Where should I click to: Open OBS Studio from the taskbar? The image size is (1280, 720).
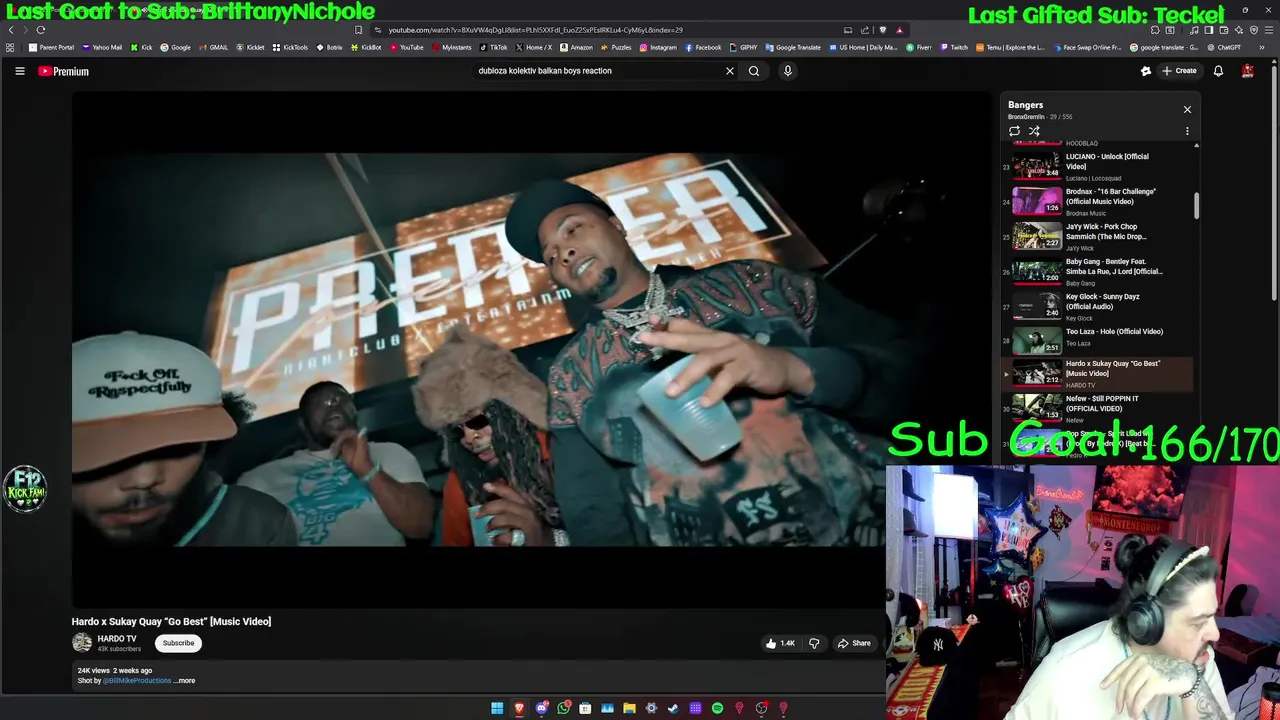click(x=761, y=708)
